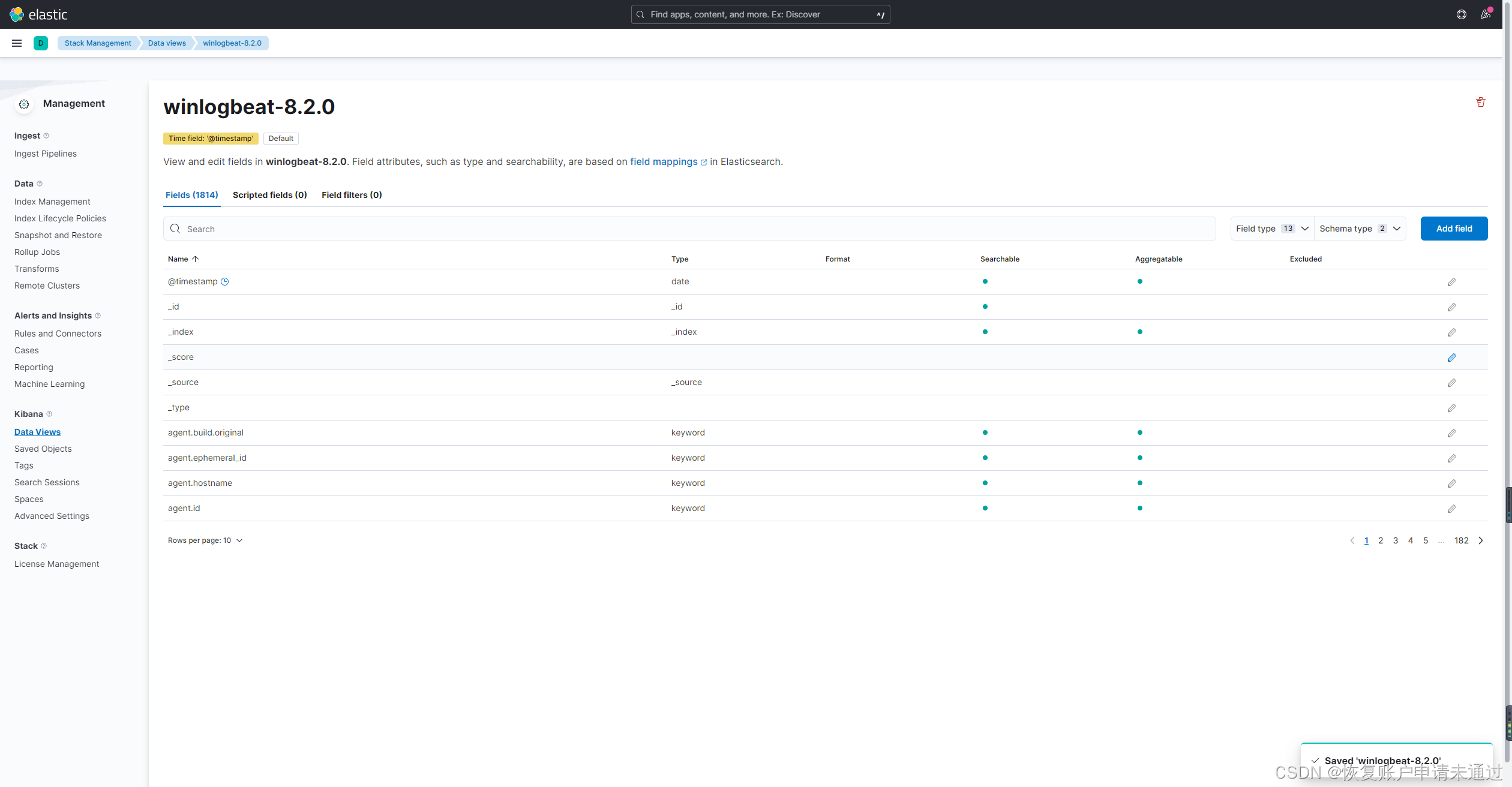Go to next page arrow in pagination

coord(1481,540)
